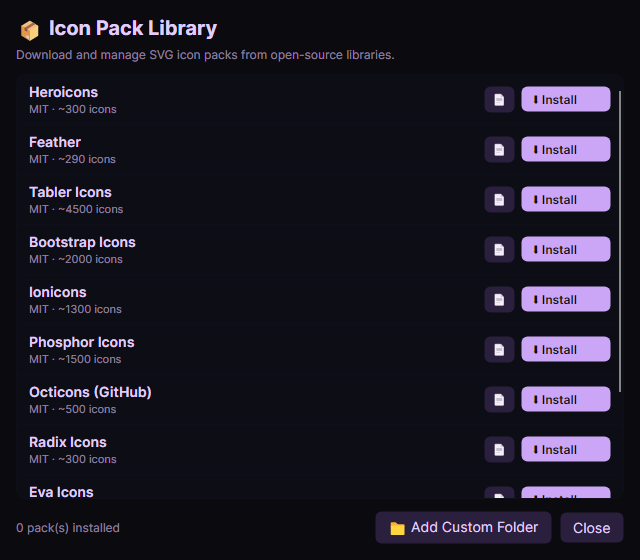This screenshot has height=560, width=640.
Task: Click the 'MIT · ~1500 icons' text
Action: [x=75, y=359]
